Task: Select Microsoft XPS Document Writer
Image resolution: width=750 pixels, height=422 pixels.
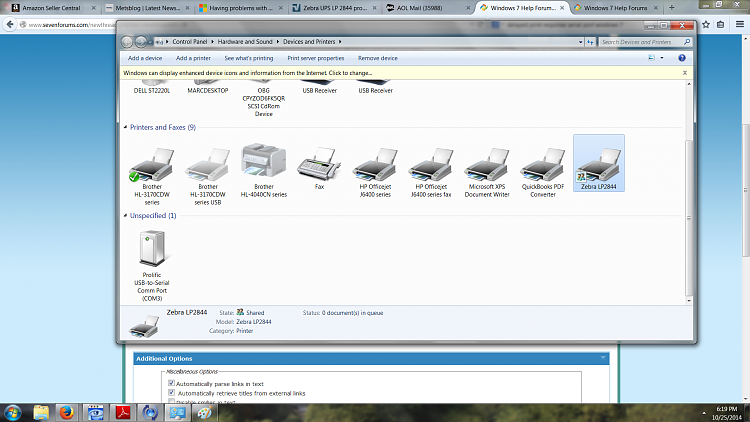Action: coord(487,172)
